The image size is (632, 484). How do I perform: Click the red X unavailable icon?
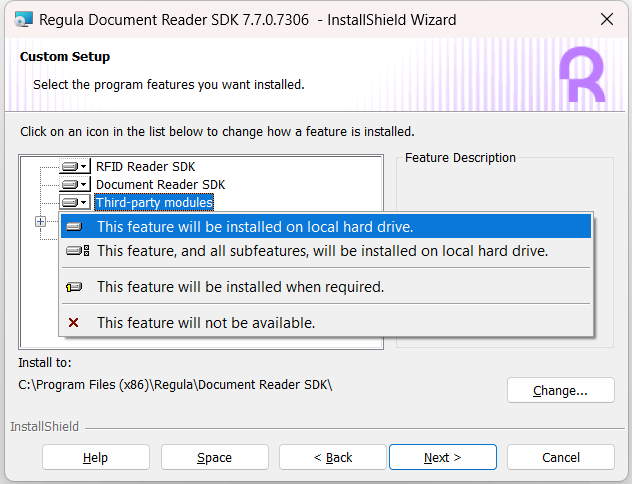click(x=73, y=323)
